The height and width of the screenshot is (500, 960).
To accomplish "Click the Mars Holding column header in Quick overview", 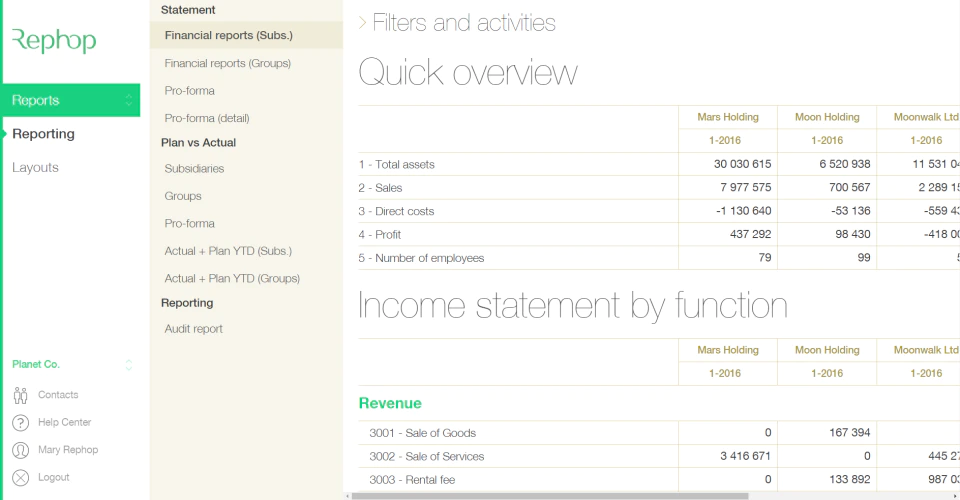I will click(x=728, y=117).
